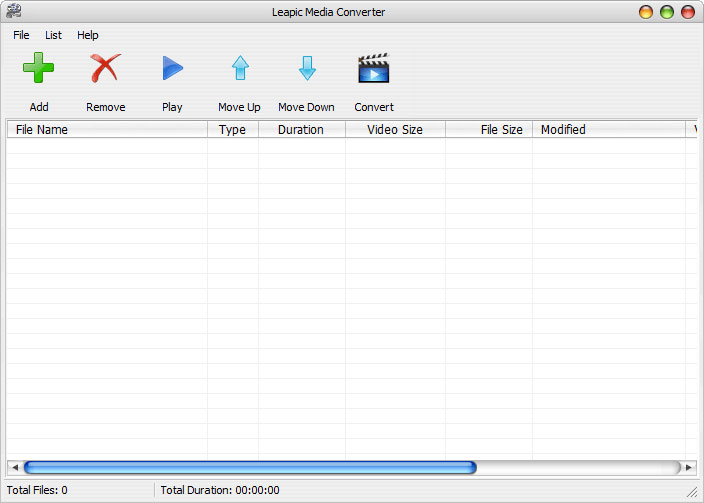Viewport: 704px width, 503px height.
Task: Click the Move Up arrow icon
Action: pyautogui.click(x=240, y=68)
